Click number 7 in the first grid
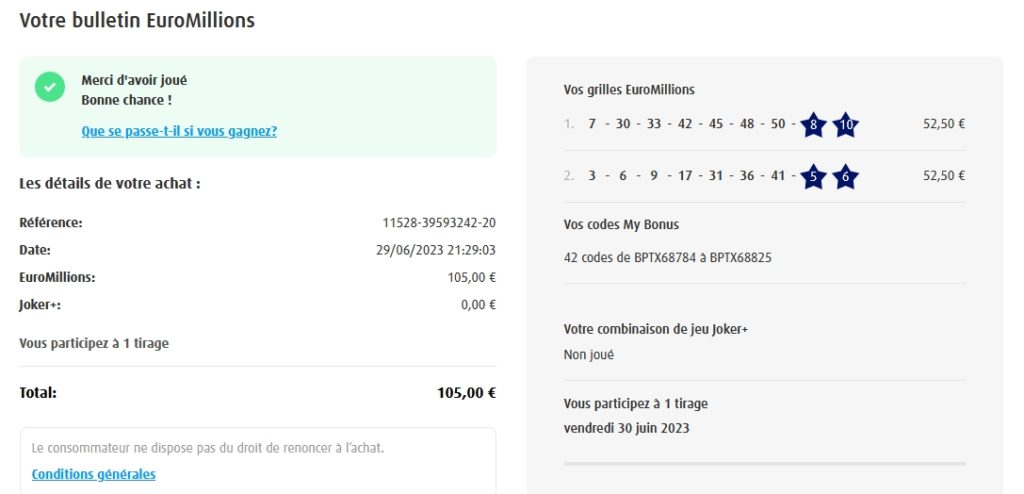Screen dimensions: 1024x494 592,124
